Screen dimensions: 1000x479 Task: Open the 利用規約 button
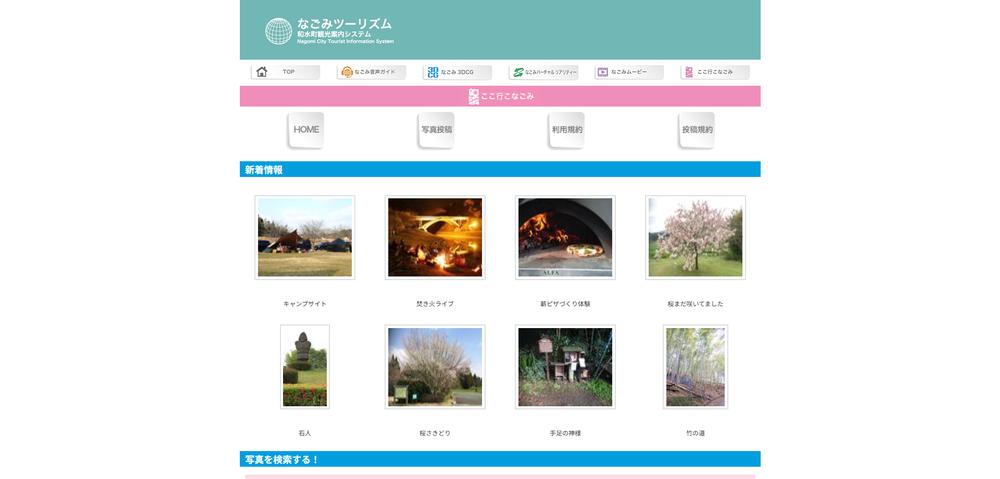pos(566,129)
